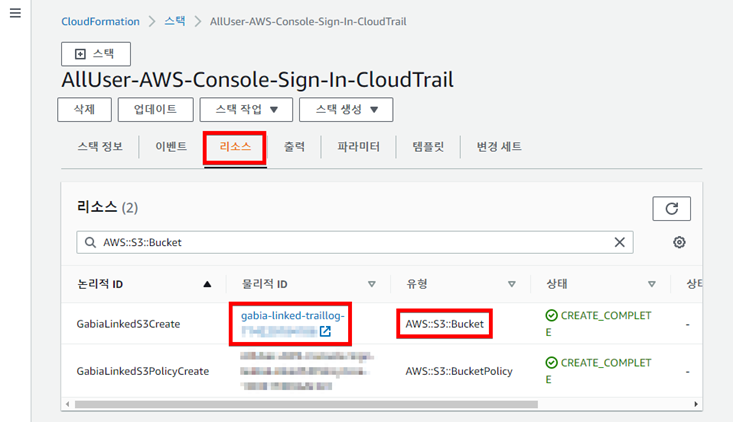Click the scroll right arrow of table
The image size is (733, 422).
(x=696, y=404)
